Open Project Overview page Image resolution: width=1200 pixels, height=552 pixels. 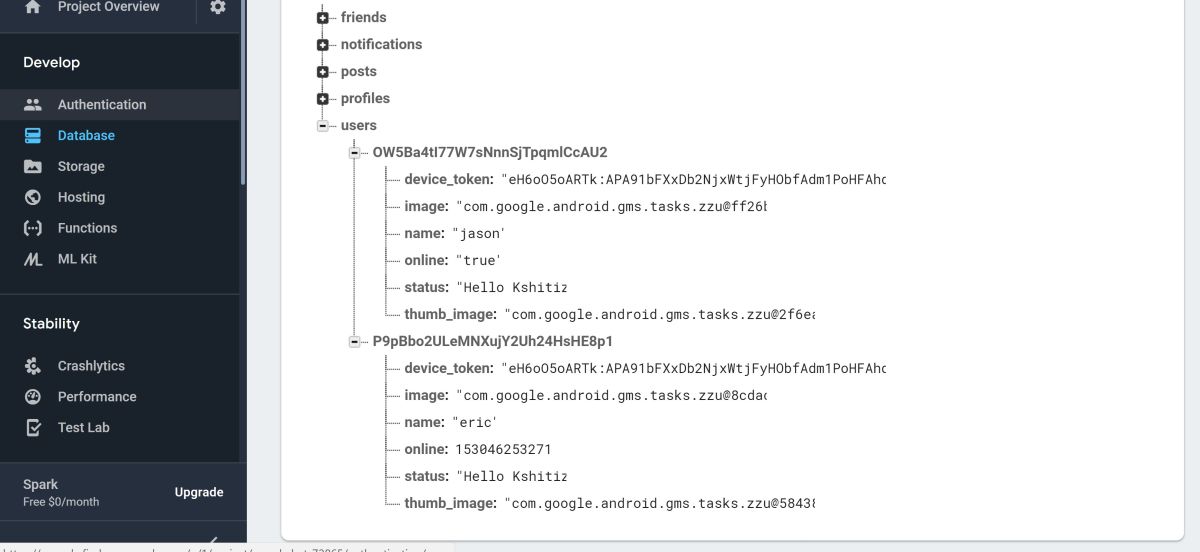click(108, 7)
